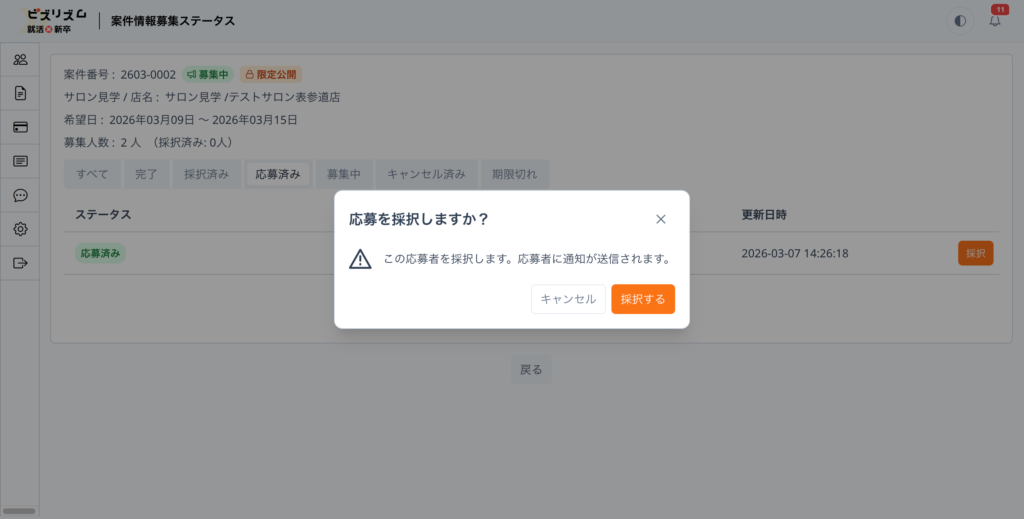The width and height of the screenshot is (1024, 519).
Task: Click the news list icon in sidebar
Action: (20, 161)
